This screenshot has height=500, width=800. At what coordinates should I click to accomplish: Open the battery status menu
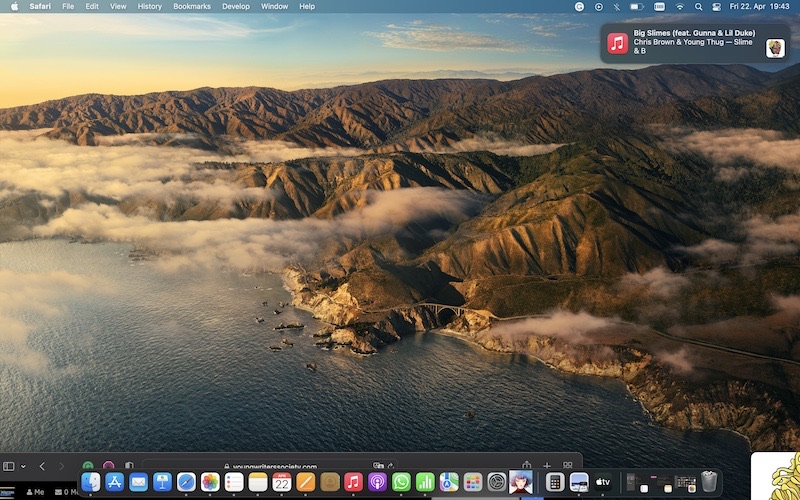tap(636, 7)
